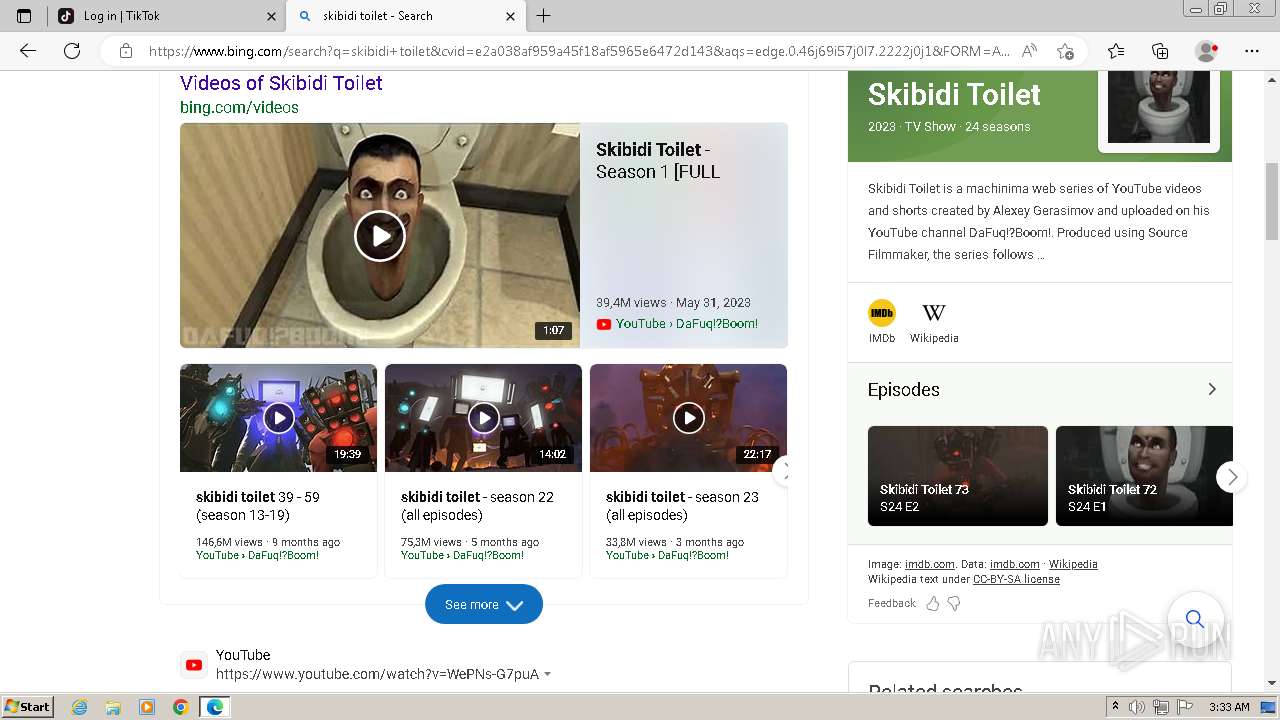This screenshot has width=1280, height=720.
Task: Show hidden system tray icons
Action: tap(1115, 707)
